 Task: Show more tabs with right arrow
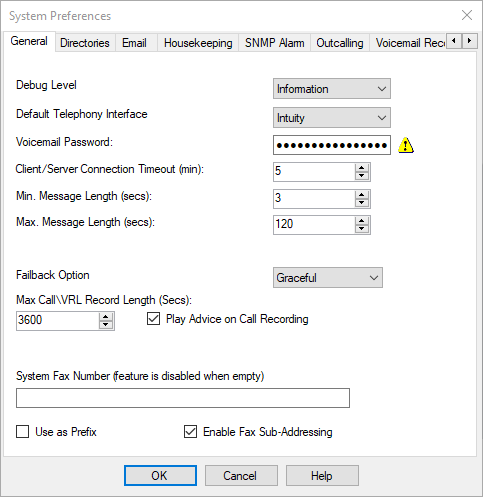pos(469,41)
